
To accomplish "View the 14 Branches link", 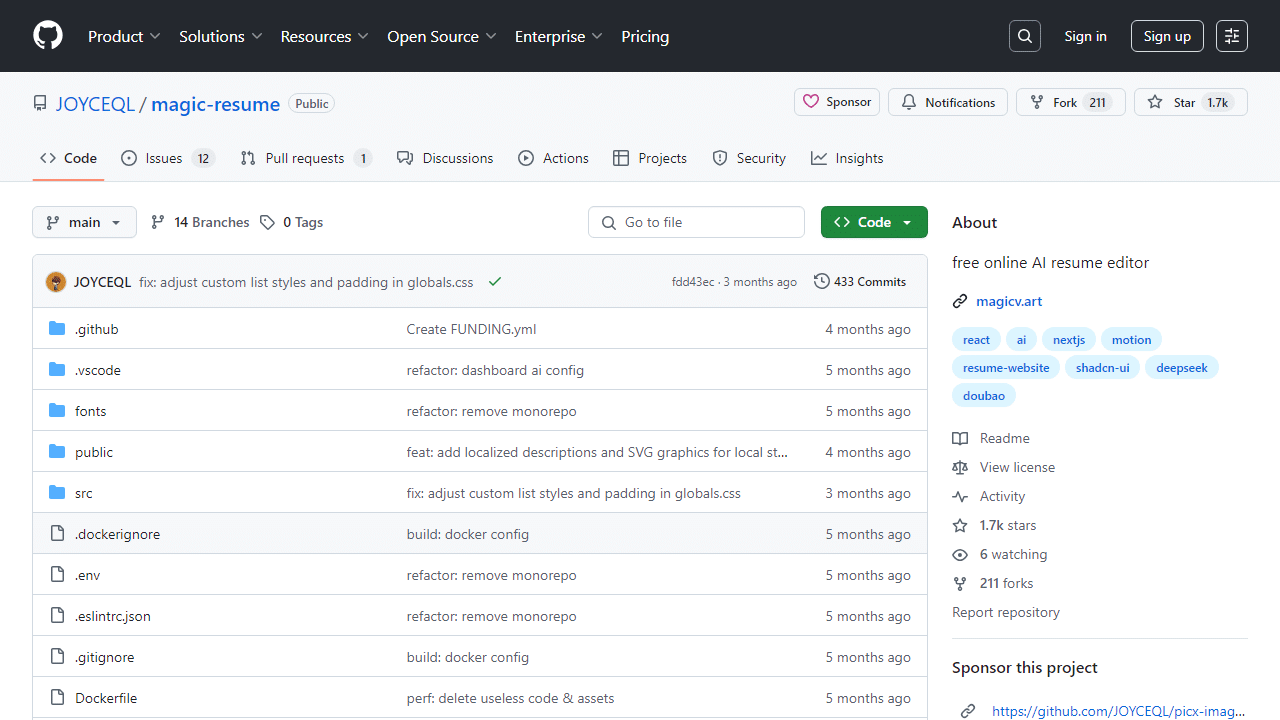I will [200, 222].
